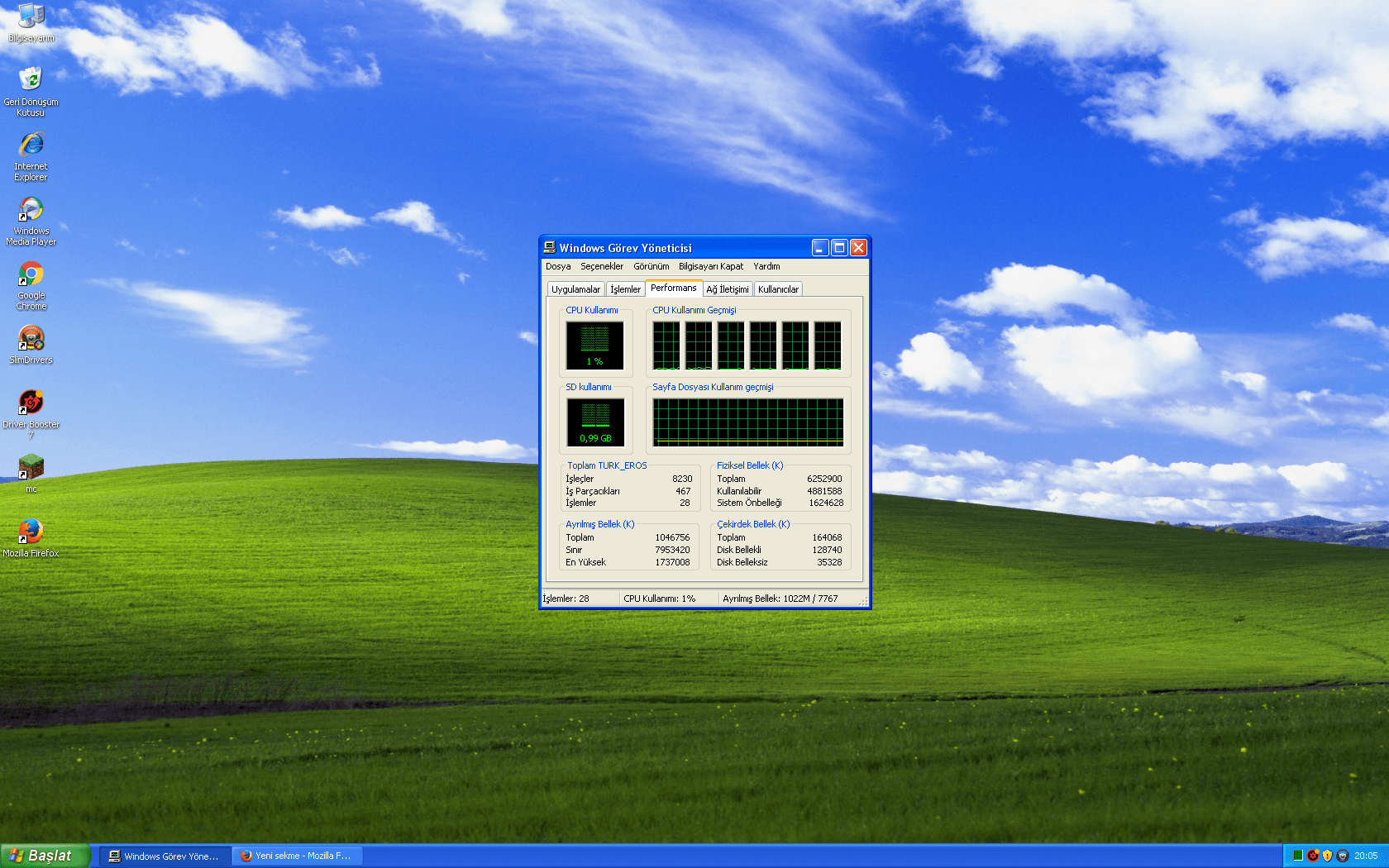
Task: Switch to Windows Görev Yöneticisi taskbar button
Action: [164, 856]
